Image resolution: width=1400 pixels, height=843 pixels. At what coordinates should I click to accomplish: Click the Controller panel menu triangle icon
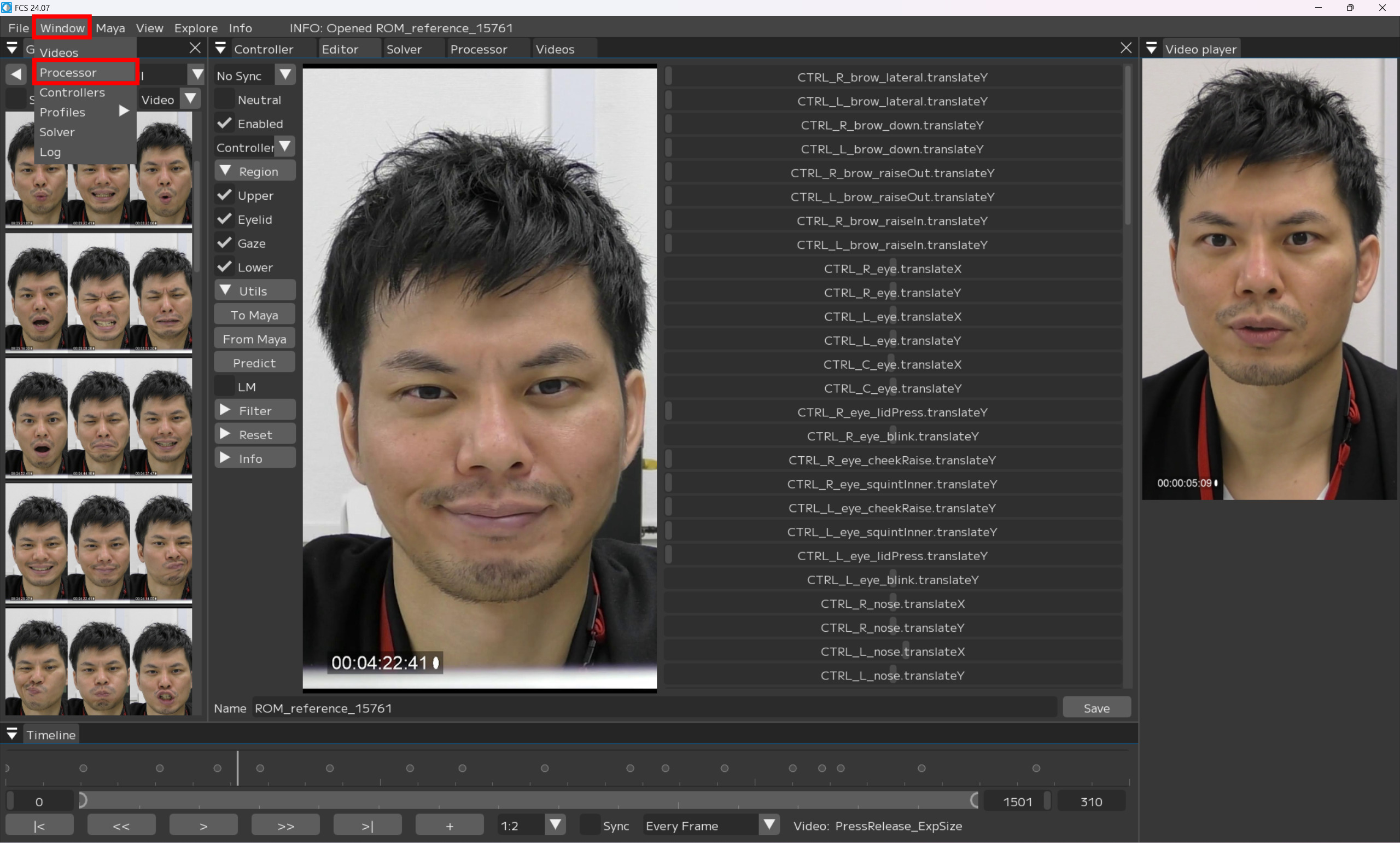[x=221, y=49]
